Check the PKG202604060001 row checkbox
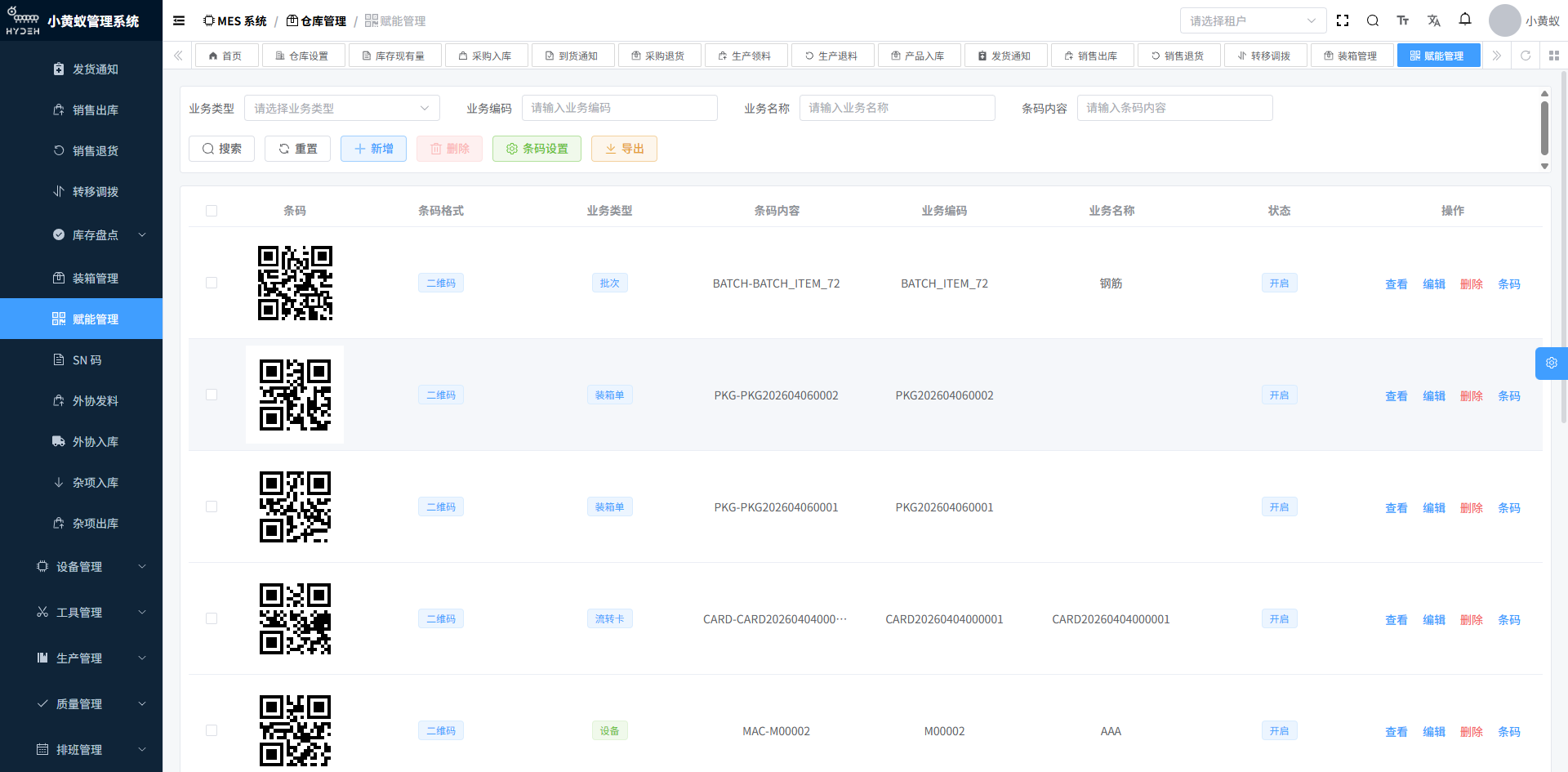Image resolution: width=1568 pixels, height=772 pixels. (212, 506)
